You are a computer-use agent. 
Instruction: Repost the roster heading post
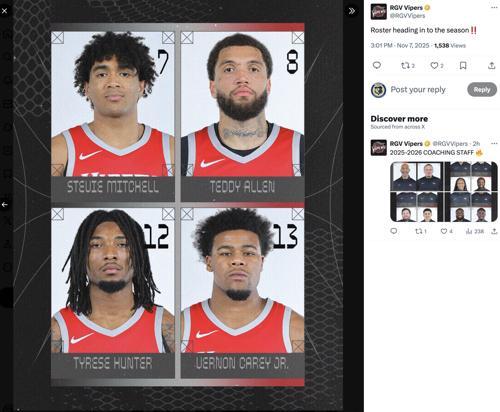pyautogui.click(x=408, y=66)
